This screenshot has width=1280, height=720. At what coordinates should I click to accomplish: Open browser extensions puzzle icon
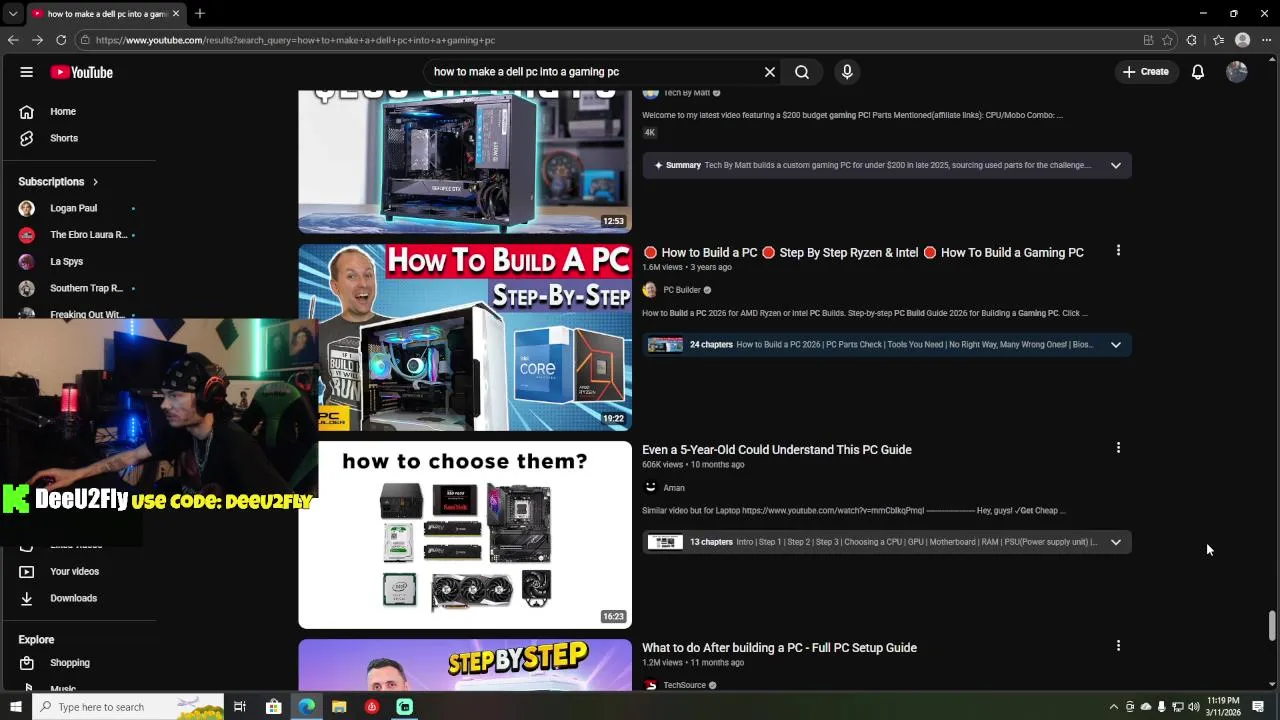coord(1192,40)
